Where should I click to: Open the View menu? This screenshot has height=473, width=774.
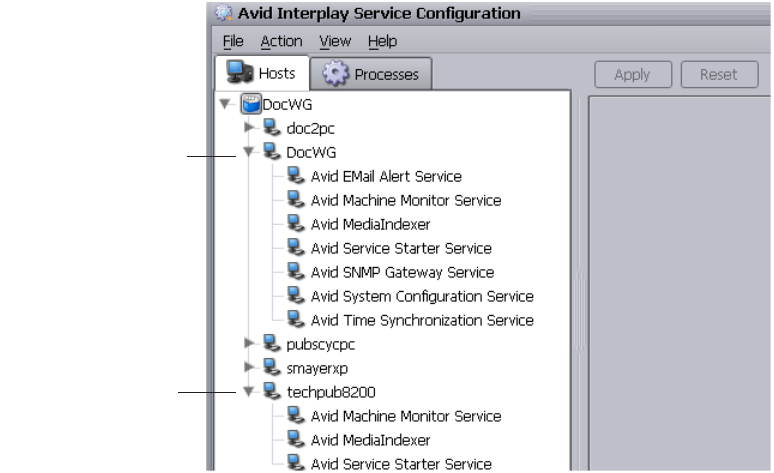pos(335,41)
